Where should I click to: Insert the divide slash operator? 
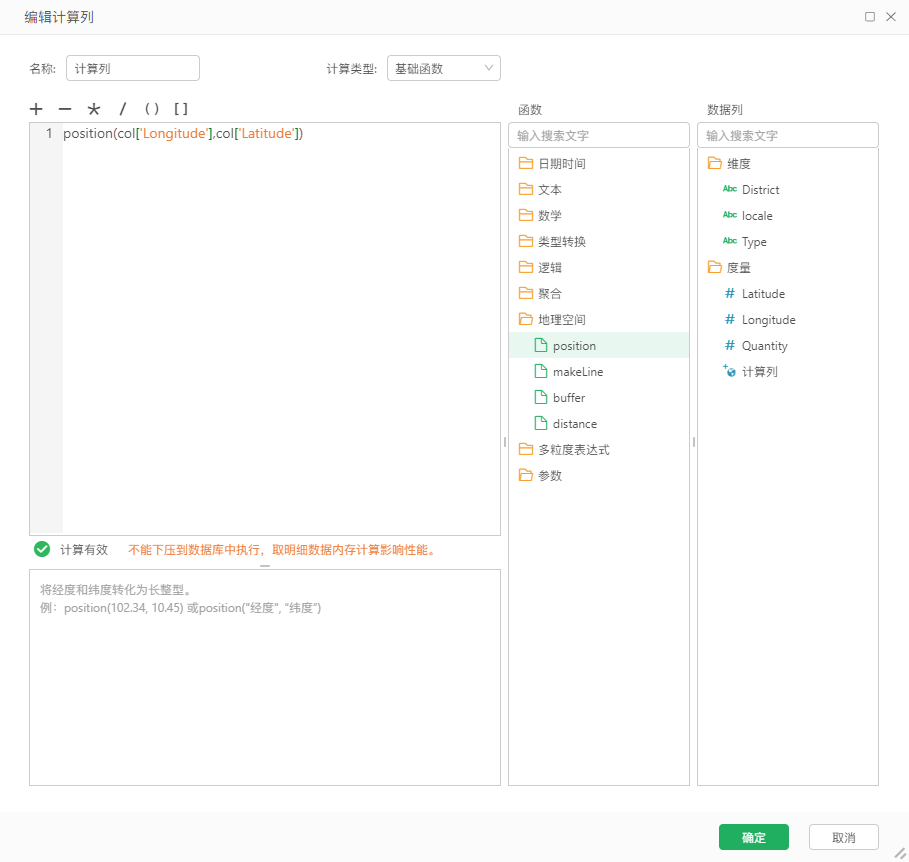(x=122, y=109)
